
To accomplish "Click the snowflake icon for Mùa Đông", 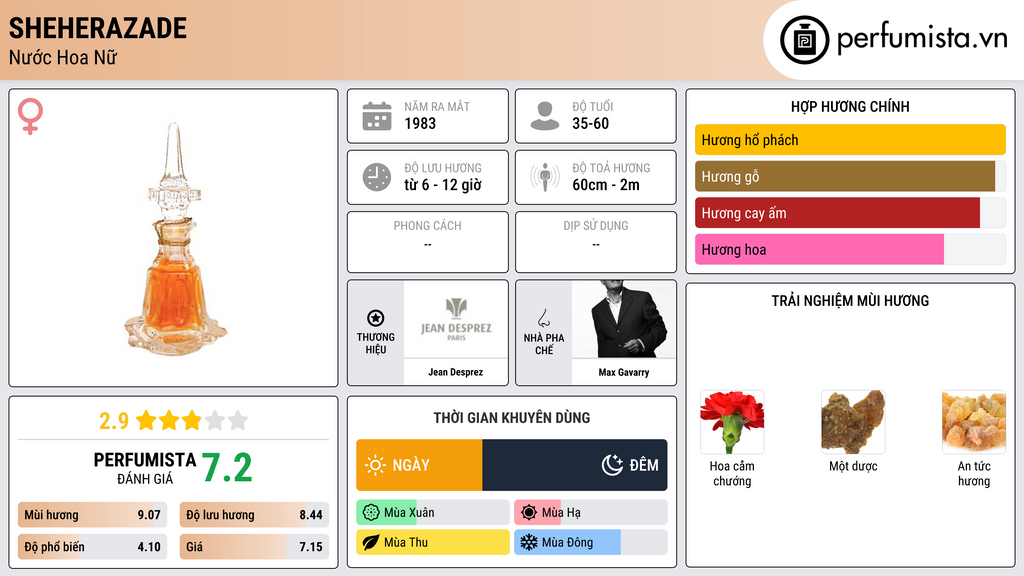I will click(x=529, y=542).
